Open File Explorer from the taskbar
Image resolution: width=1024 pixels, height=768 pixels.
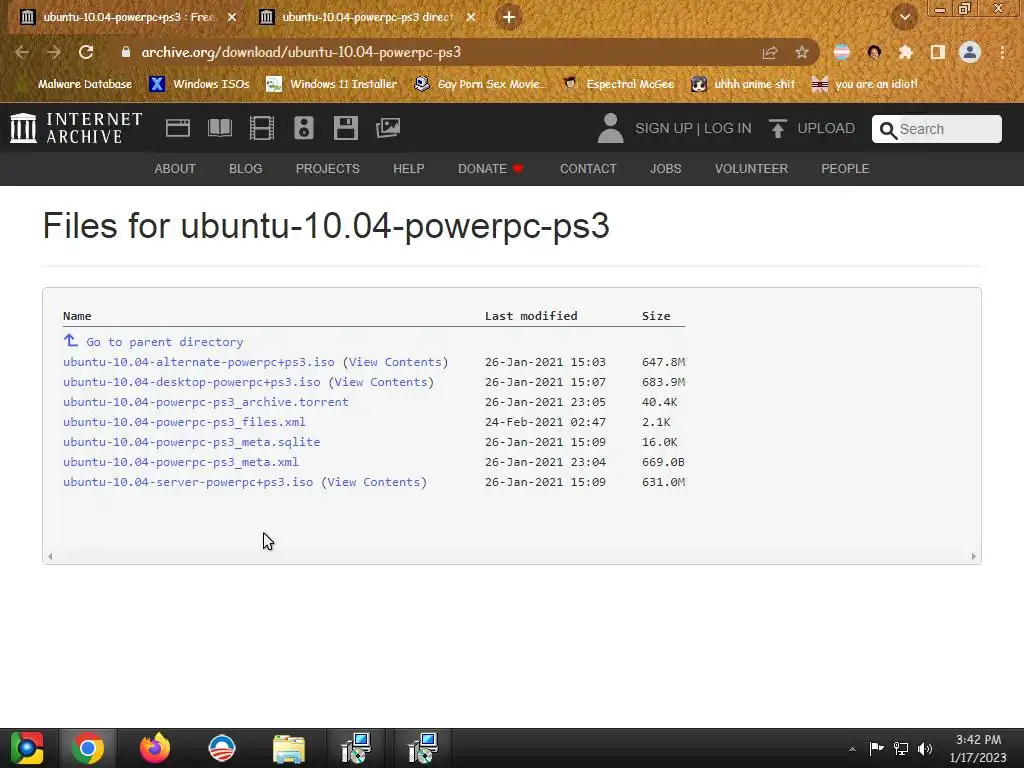click(x=289, y=748)
